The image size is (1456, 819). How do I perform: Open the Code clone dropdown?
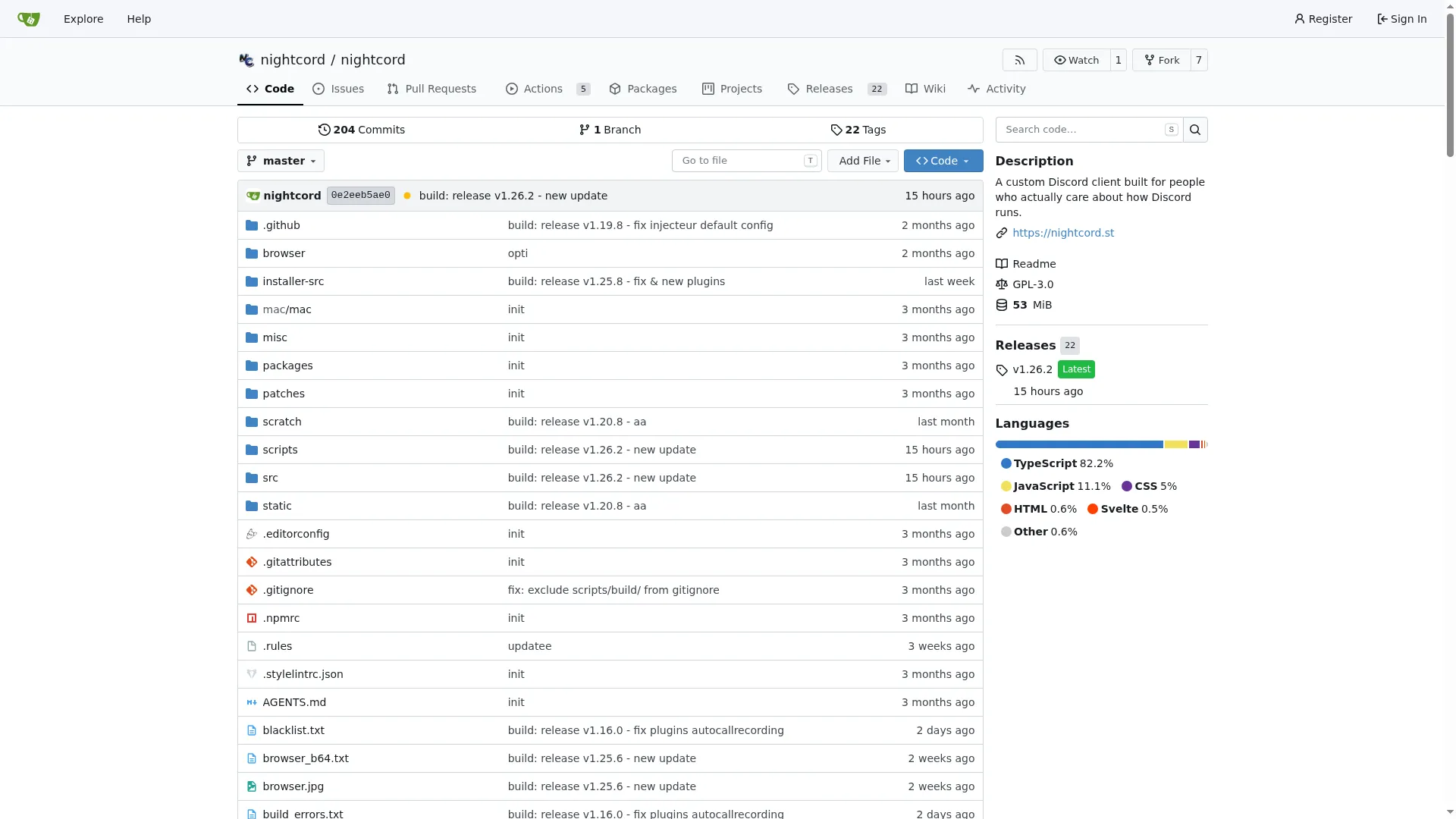tap(943, 161)
